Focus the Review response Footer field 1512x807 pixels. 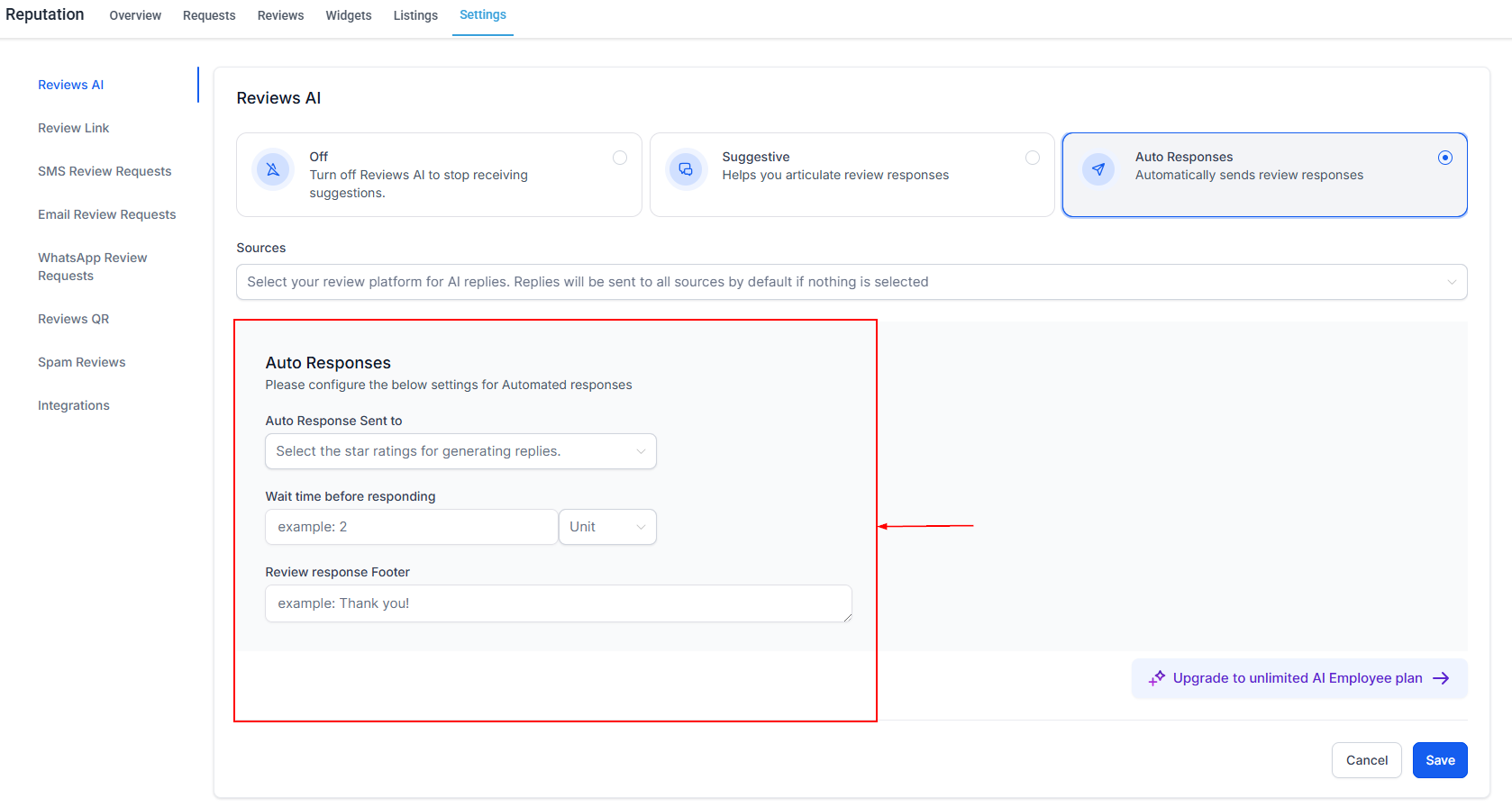click(559, 603)
